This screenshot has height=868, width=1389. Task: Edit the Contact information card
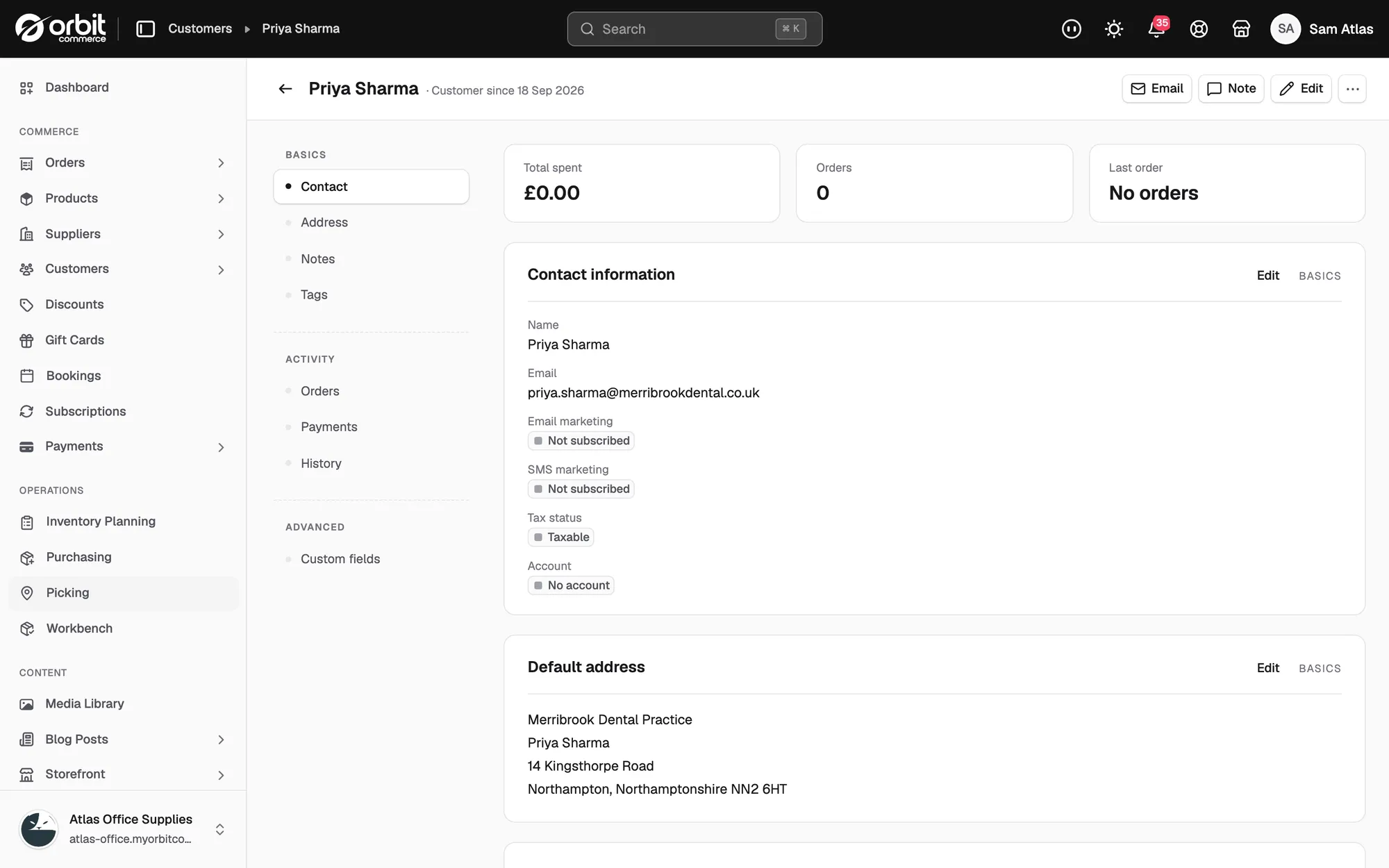(1267, 276)
